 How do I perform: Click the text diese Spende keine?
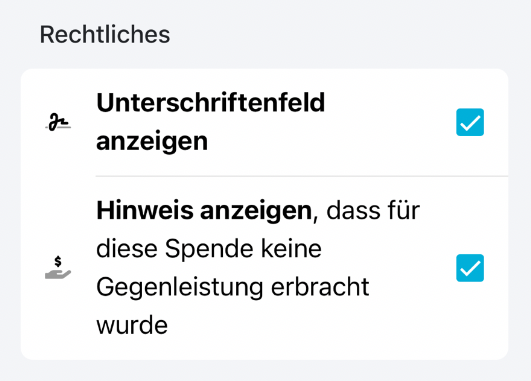(x=209, y=249)
